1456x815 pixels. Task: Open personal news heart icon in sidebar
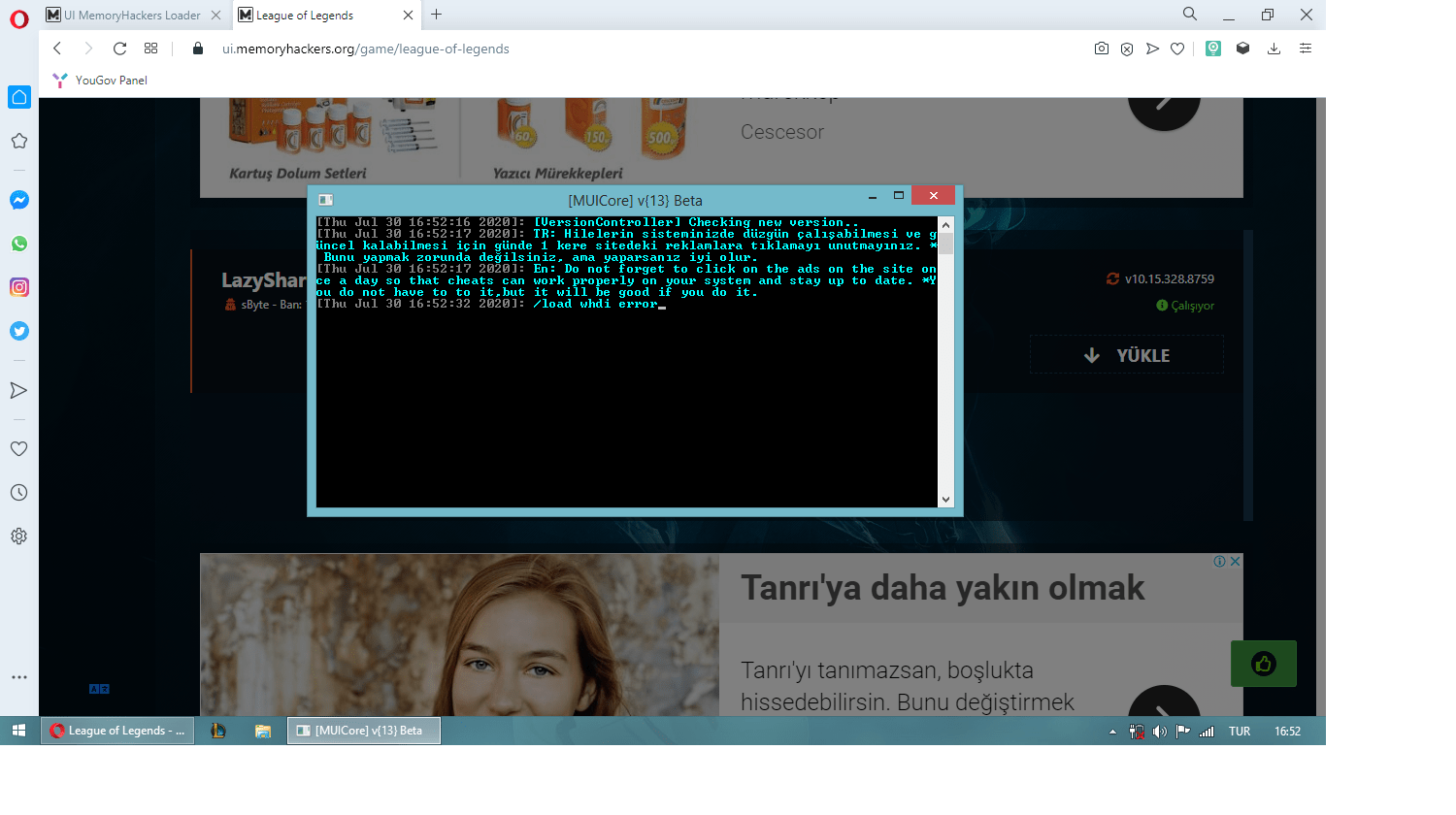(18, 449)
